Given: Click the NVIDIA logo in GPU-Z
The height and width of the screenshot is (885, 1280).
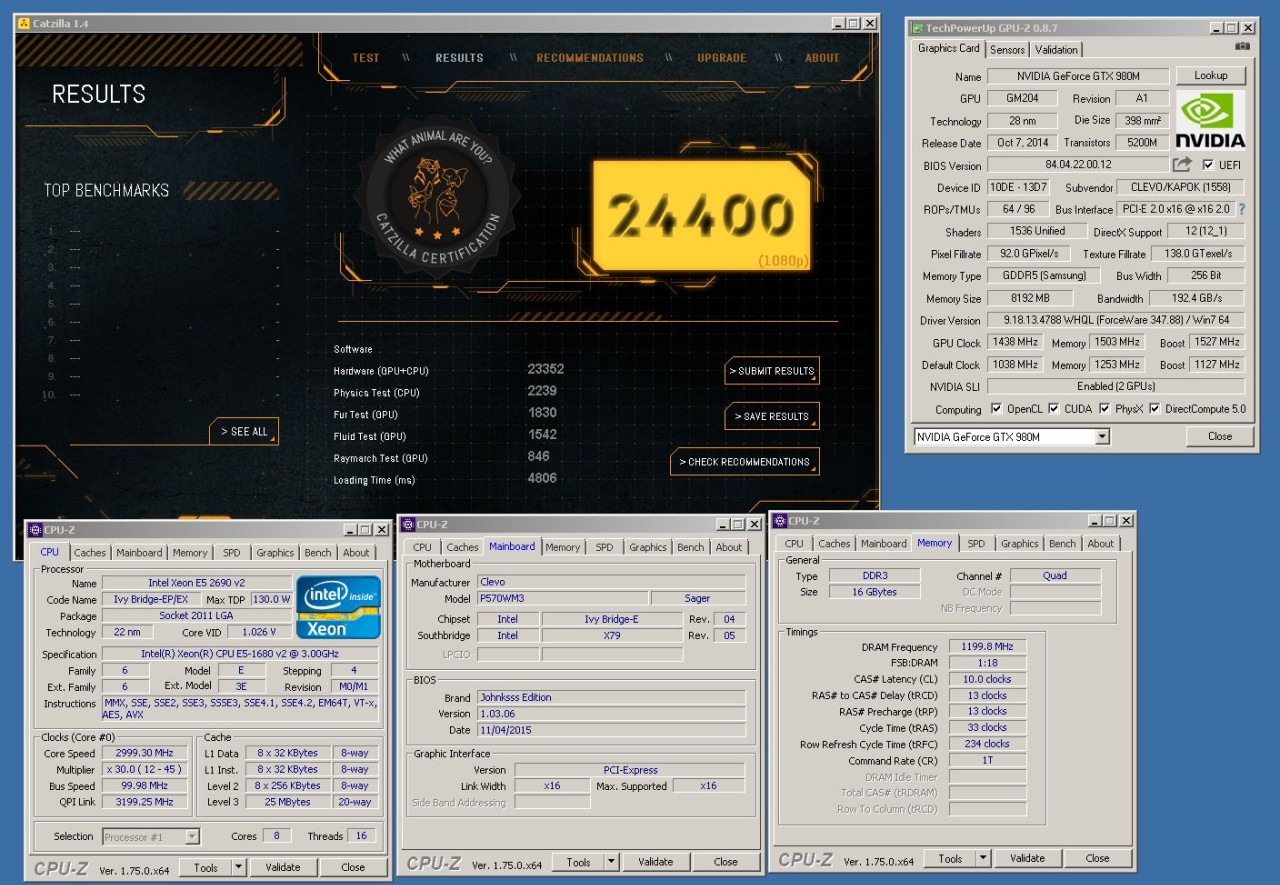Looking at the screenshot, I should point(1210,120).
